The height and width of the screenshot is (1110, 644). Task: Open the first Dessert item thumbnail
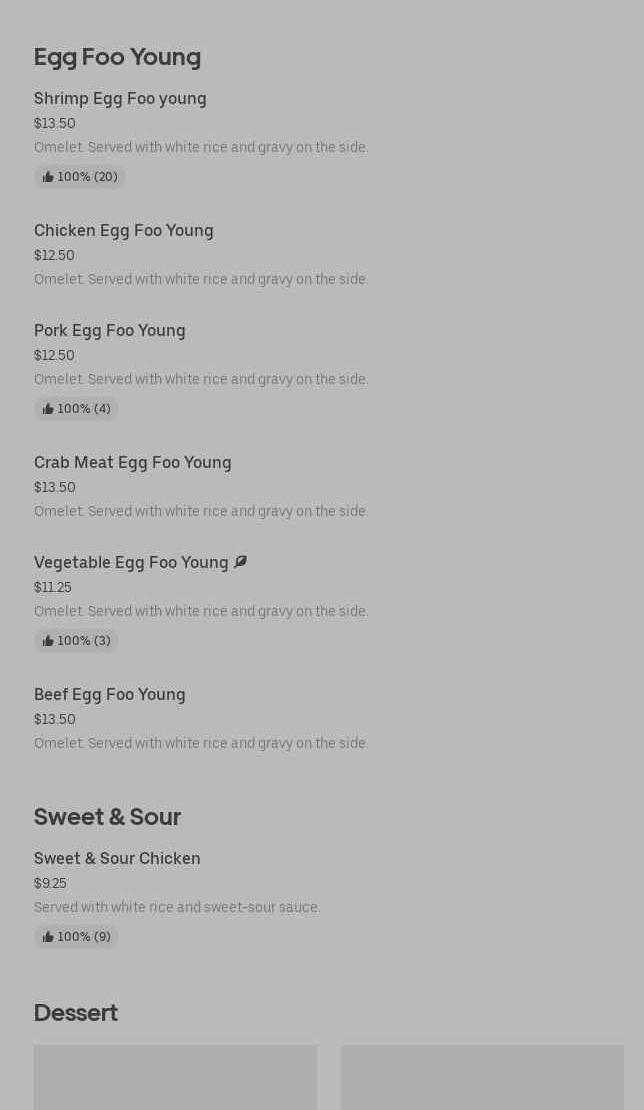tap(175, 1077)
